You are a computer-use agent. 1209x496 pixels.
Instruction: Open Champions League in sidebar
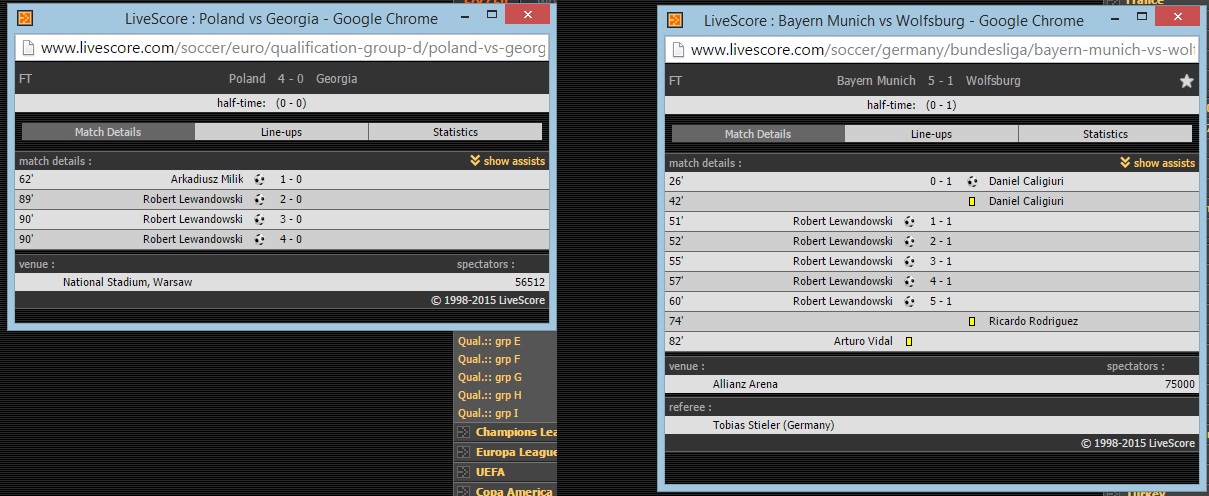point(516,432)
